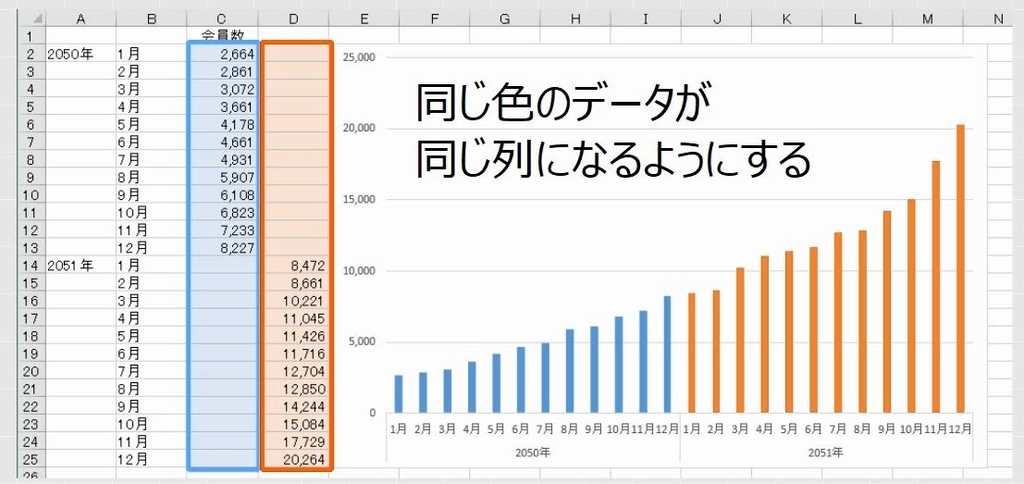The height and width of the screenshot is (484, 1024).
Task: Select column header A
Action: (x=81, y=19)
